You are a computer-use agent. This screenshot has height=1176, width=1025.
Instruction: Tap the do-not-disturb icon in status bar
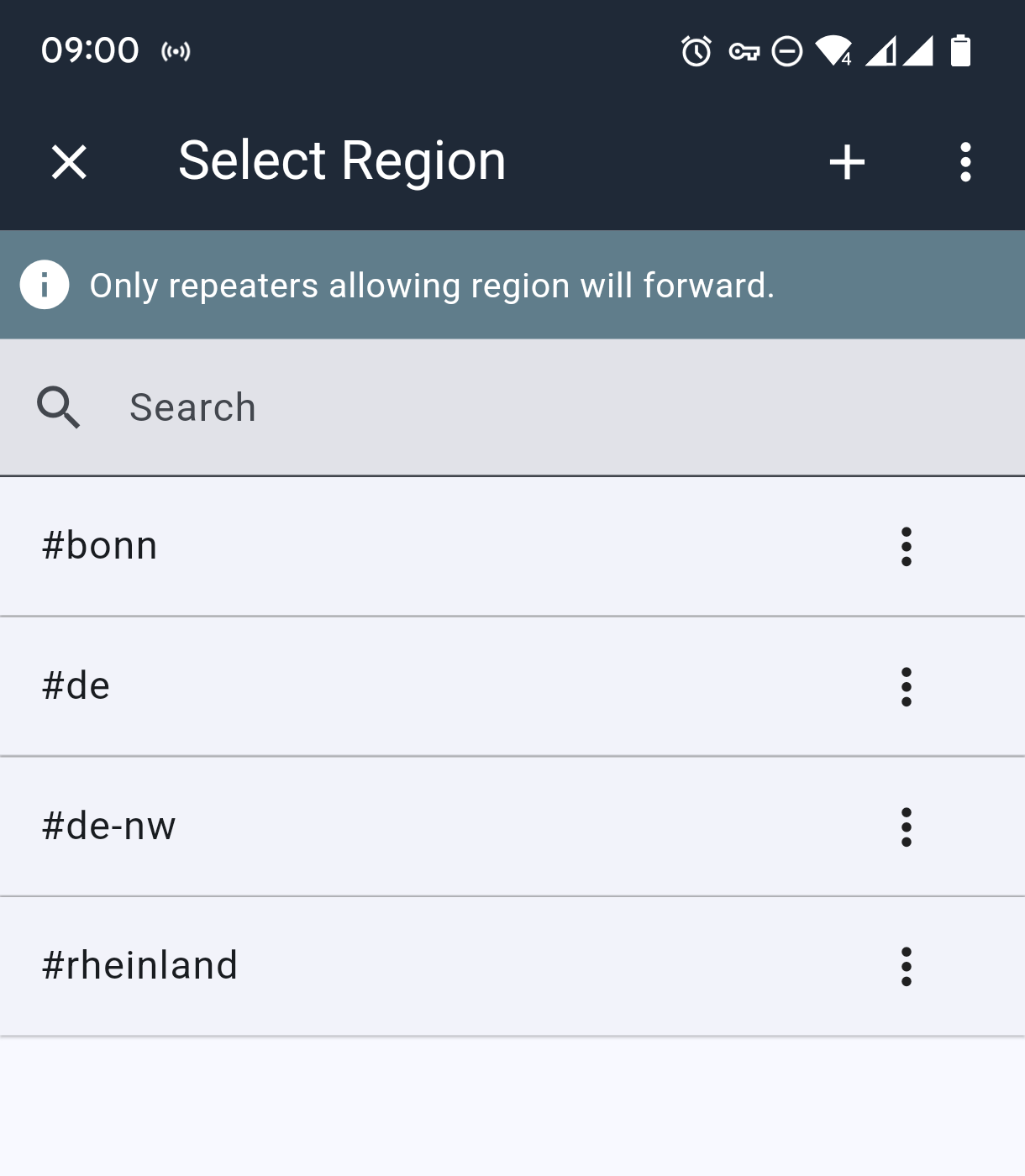pyautogui.click(x=787, y=53)
